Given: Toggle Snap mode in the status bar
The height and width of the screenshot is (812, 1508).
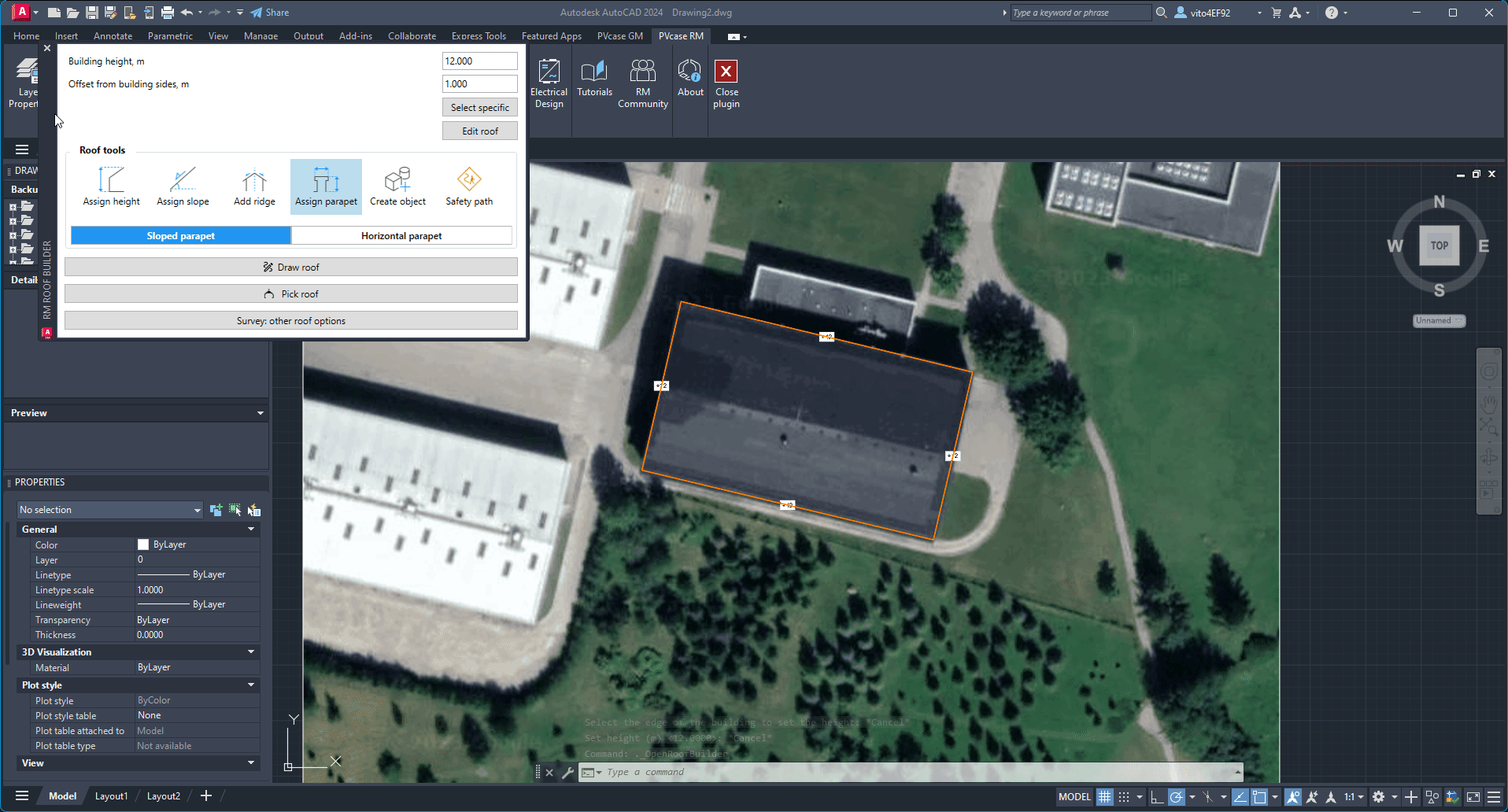Looking at the screenshot, I should 1124,797.
